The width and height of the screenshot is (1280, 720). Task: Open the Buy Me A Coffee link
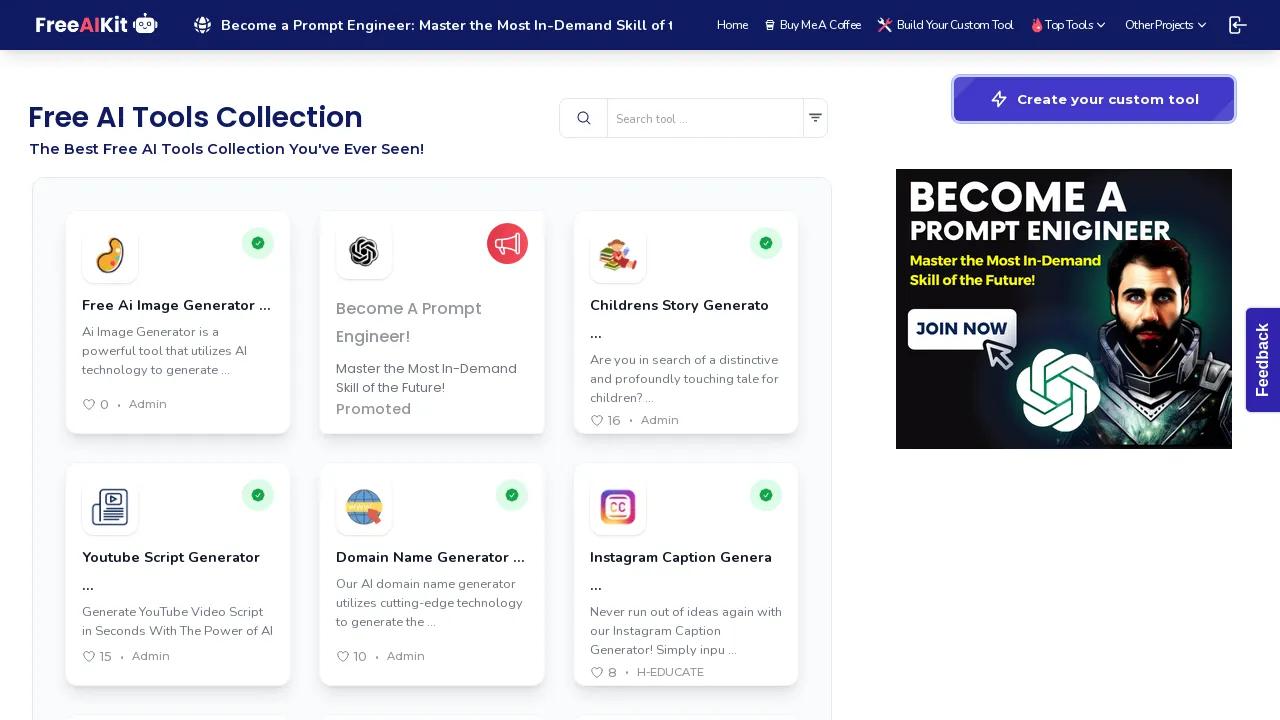(812, 25)
